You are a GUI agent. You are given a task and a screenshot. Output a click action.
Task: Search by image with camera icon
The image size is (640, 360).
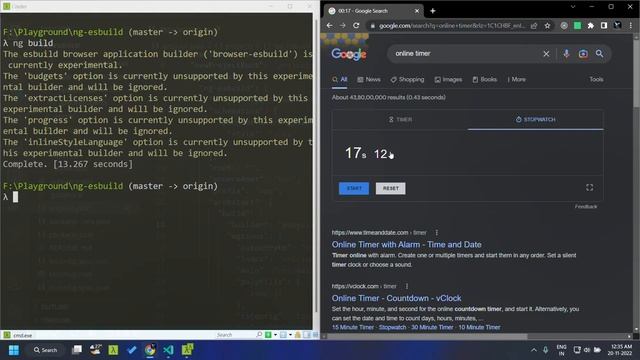tap(583, 54)
